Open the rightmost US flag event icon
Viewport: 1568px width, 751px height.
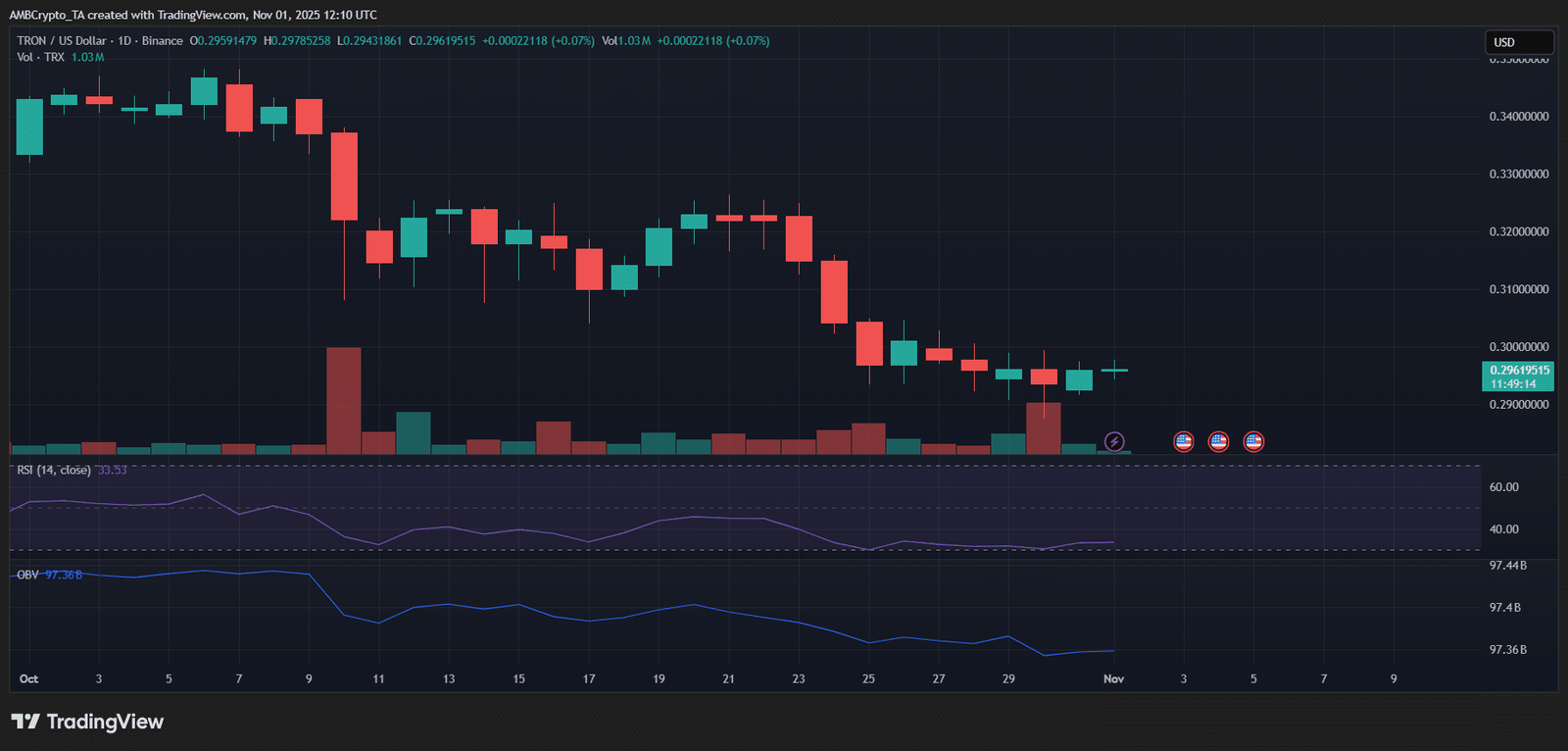tap(1253, 442)
